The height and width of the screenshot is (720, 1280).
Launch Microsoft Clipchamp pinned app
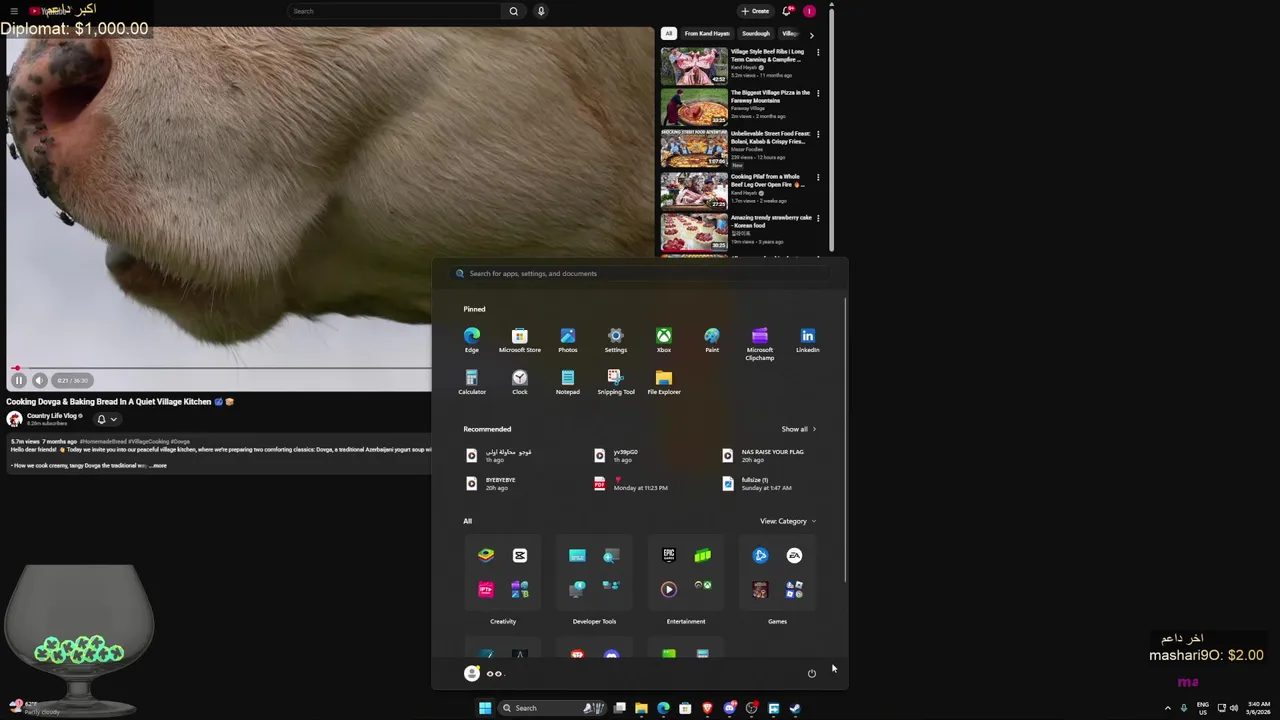click(760, 343)
